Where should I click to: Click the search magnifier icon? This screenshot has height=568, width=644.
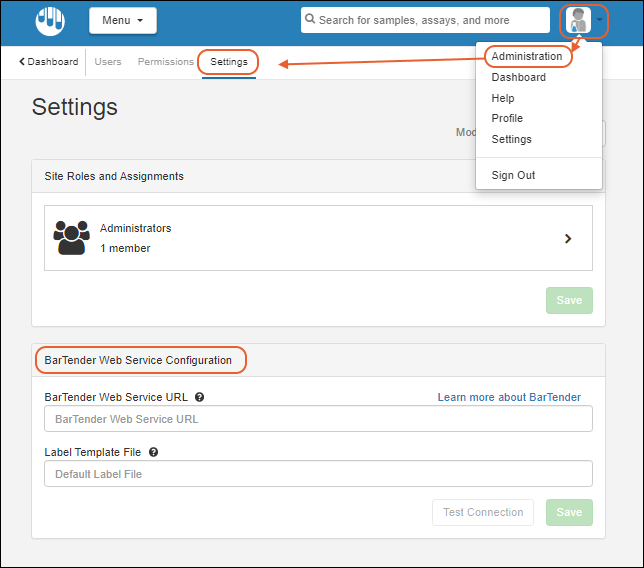click(x=310, y=20)
